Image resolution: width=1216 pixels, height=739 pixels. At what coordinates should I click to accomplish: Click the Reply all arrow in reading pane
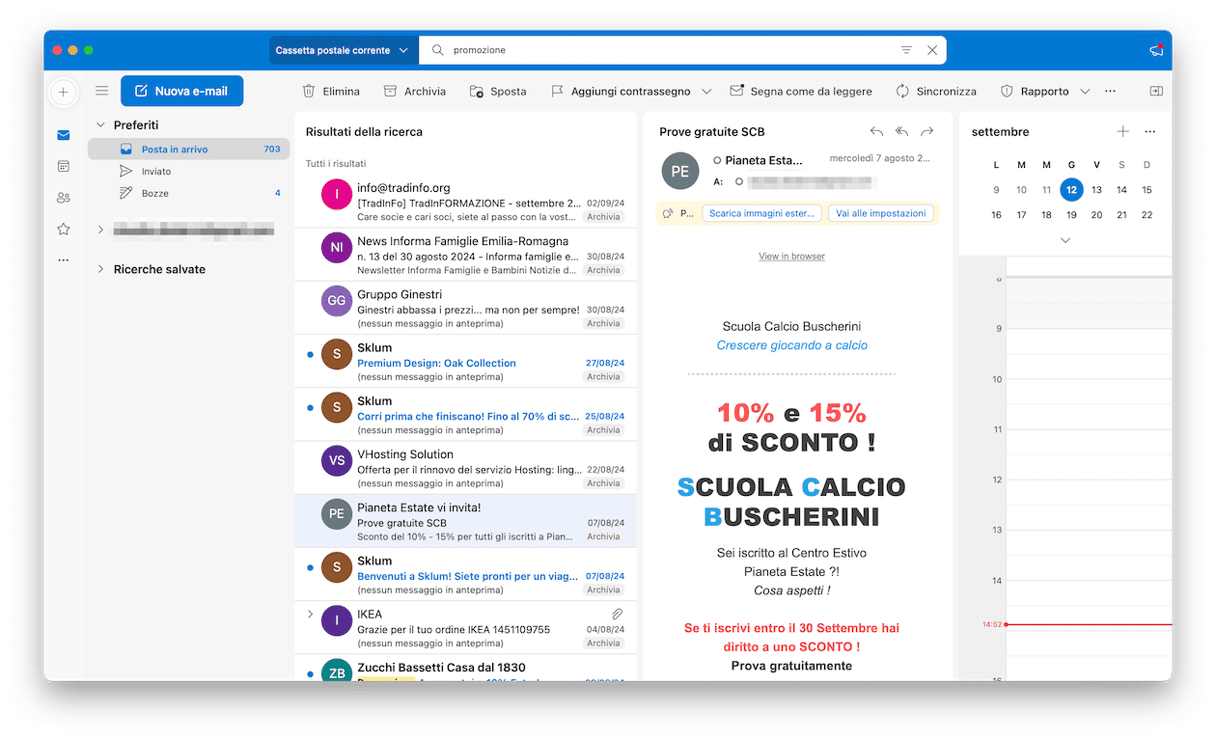click(902, 132)
